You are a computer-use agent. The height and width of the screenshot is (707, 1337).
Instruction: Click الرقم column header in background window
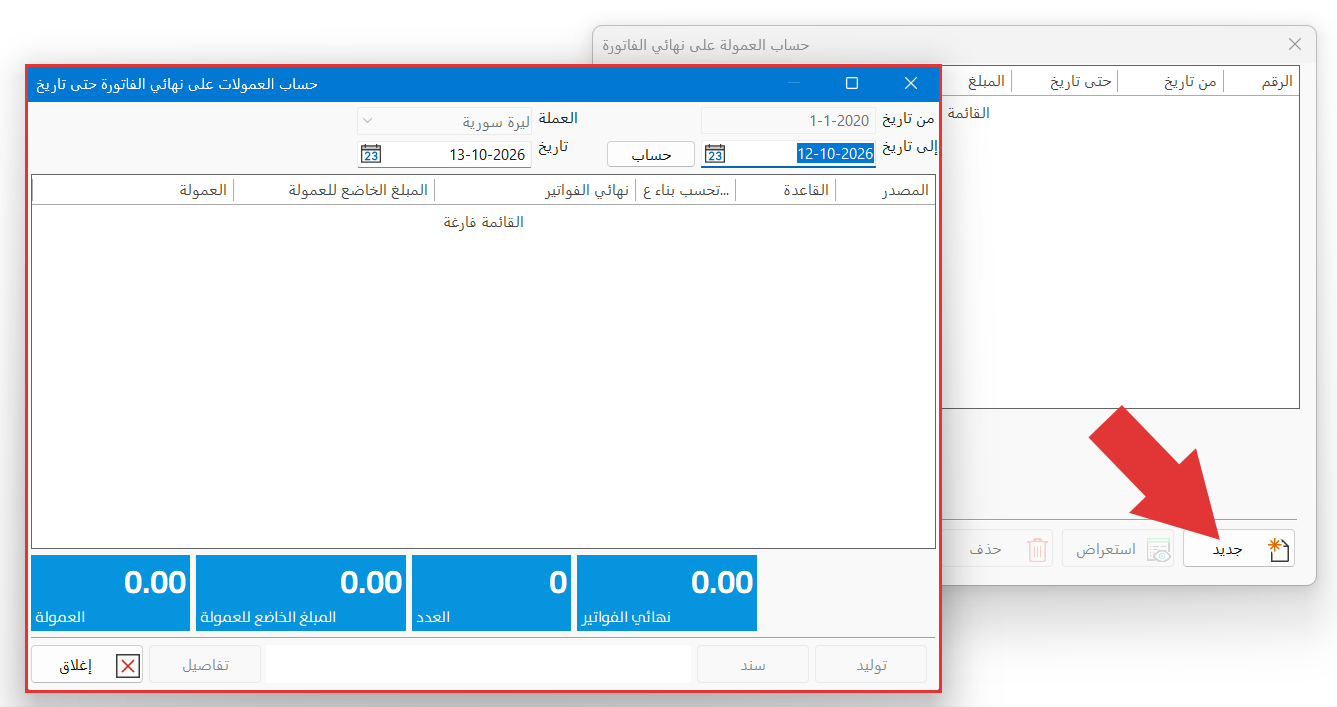coord(1262,82)
